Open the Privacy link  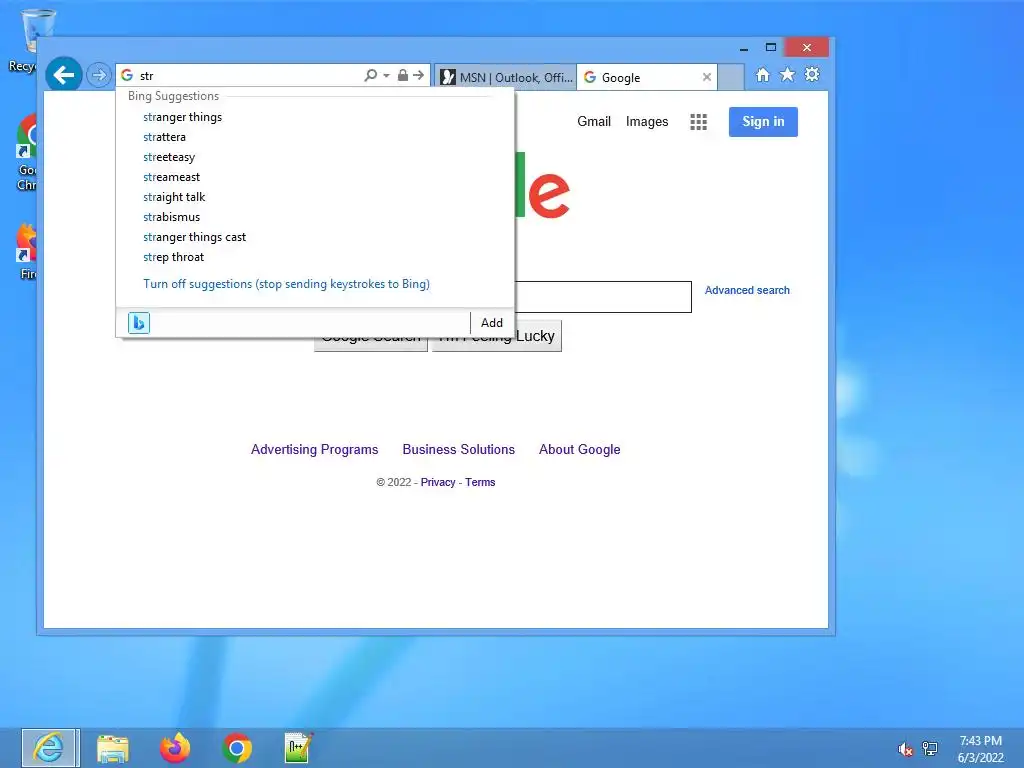tap(438, 482)
